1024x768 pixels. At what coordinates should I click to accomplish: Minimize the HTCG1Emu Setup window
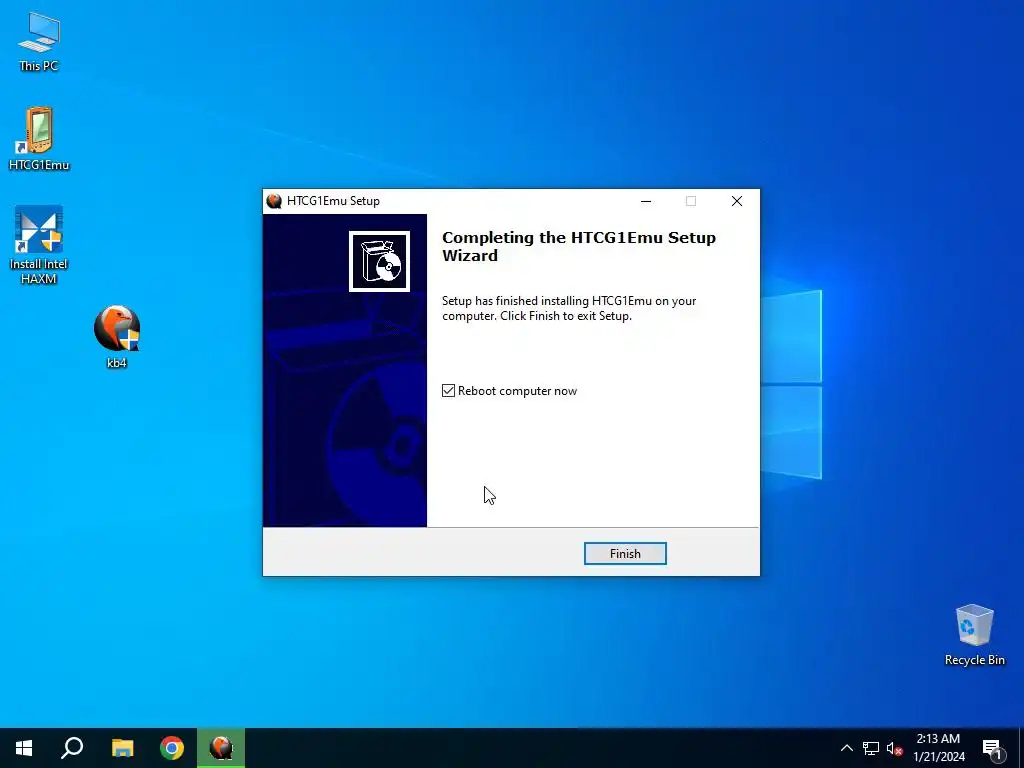point(646,201)
